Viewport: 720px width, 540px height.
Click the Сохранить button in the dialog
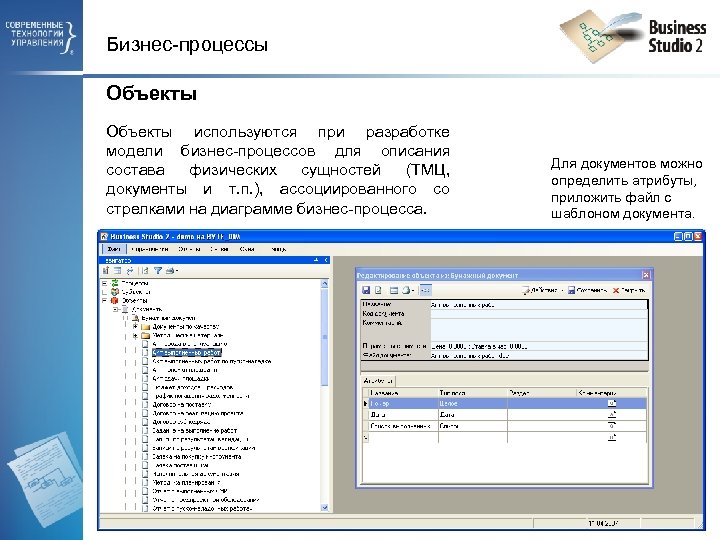click(587, 290)
